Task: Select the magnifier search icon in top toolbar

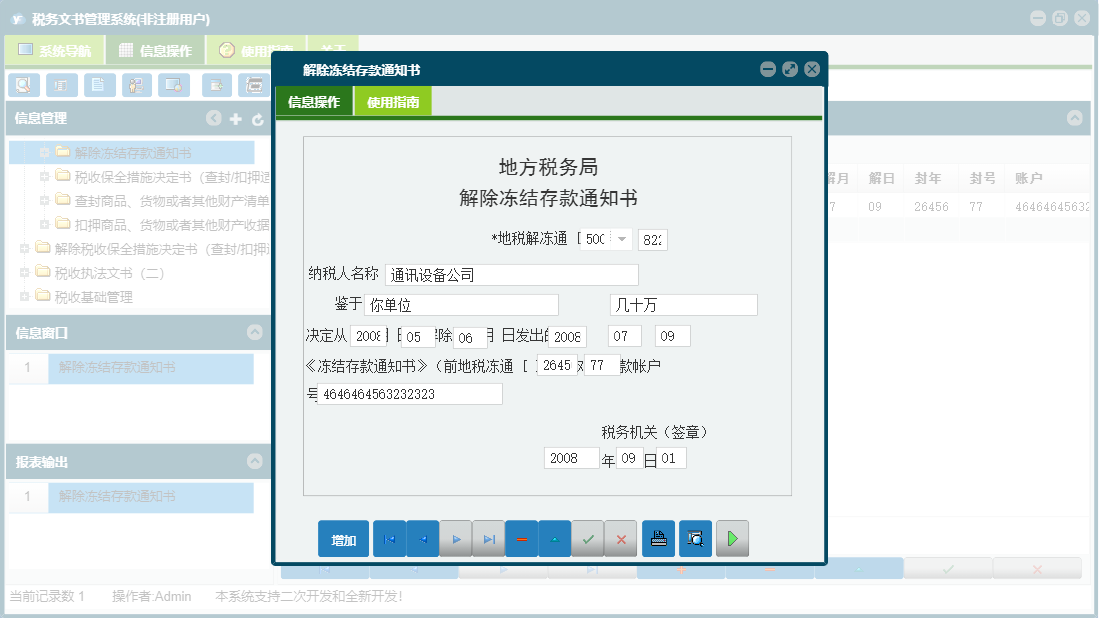Action: pyautogui.click(x=22, y=85)
